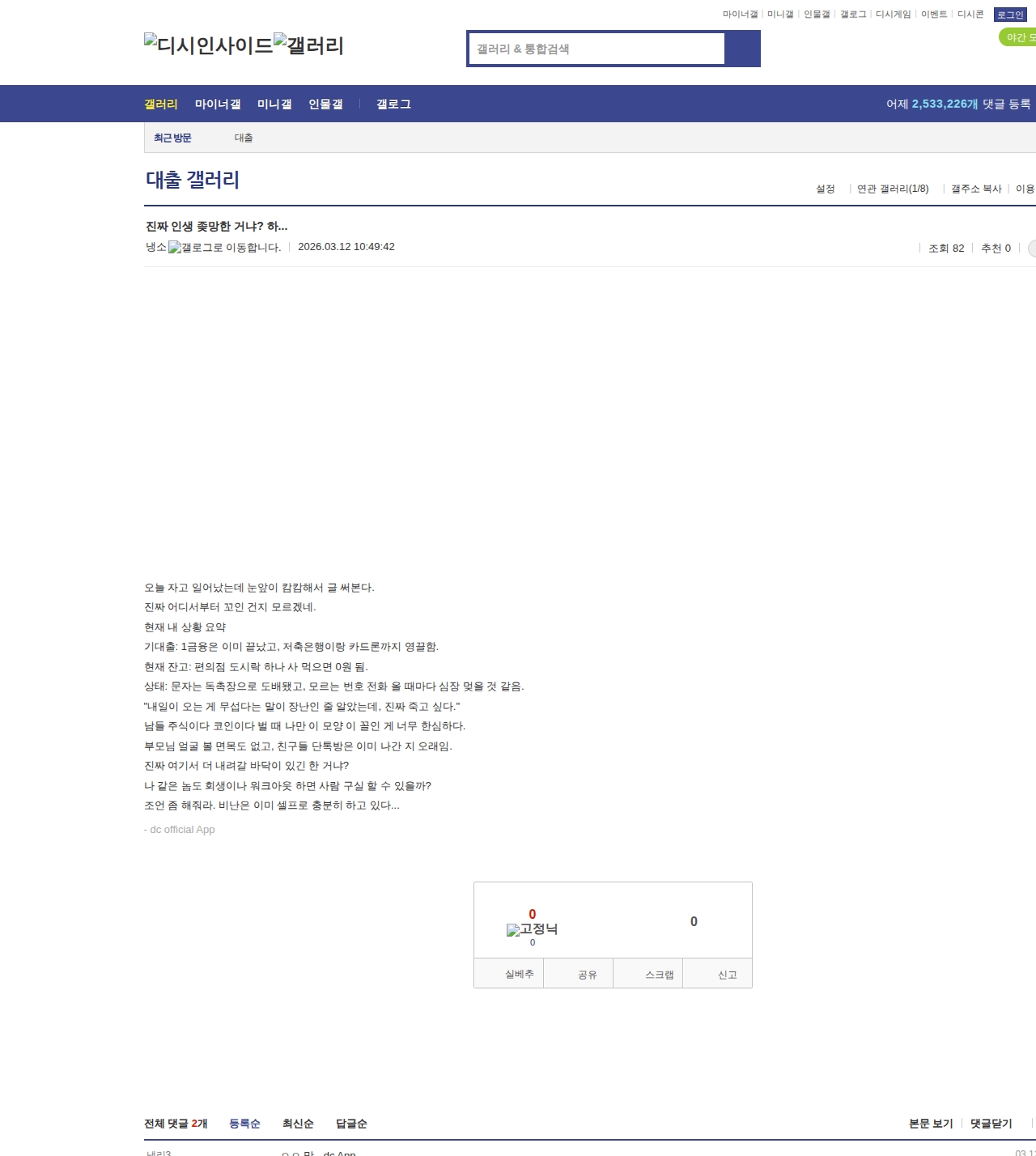
Task: Open the 이벤트 link at the top
Action: [x=934, y=15]
